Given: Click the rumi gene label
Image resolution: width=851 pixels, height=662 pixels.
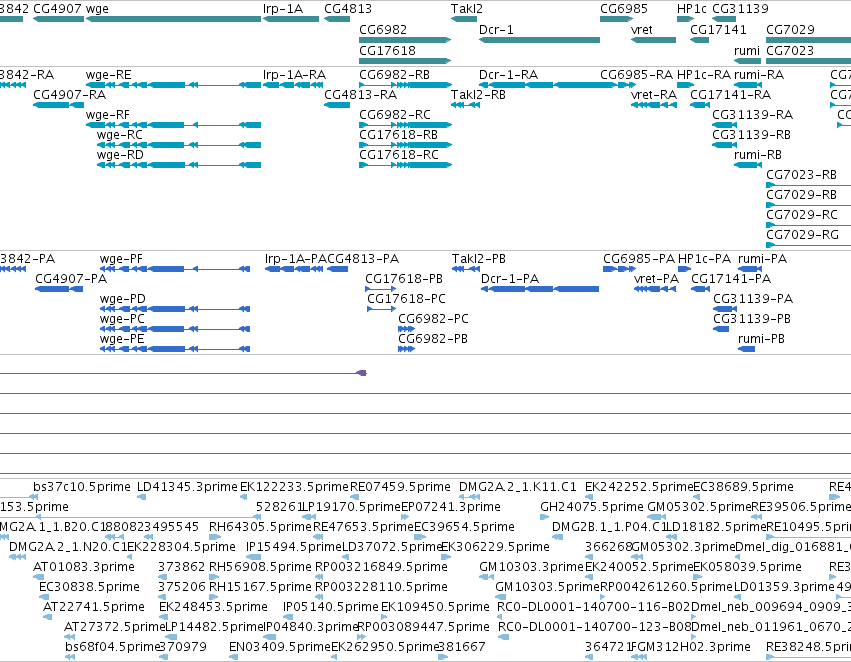Looking at the screenshot, I should (x=747, y=50).
